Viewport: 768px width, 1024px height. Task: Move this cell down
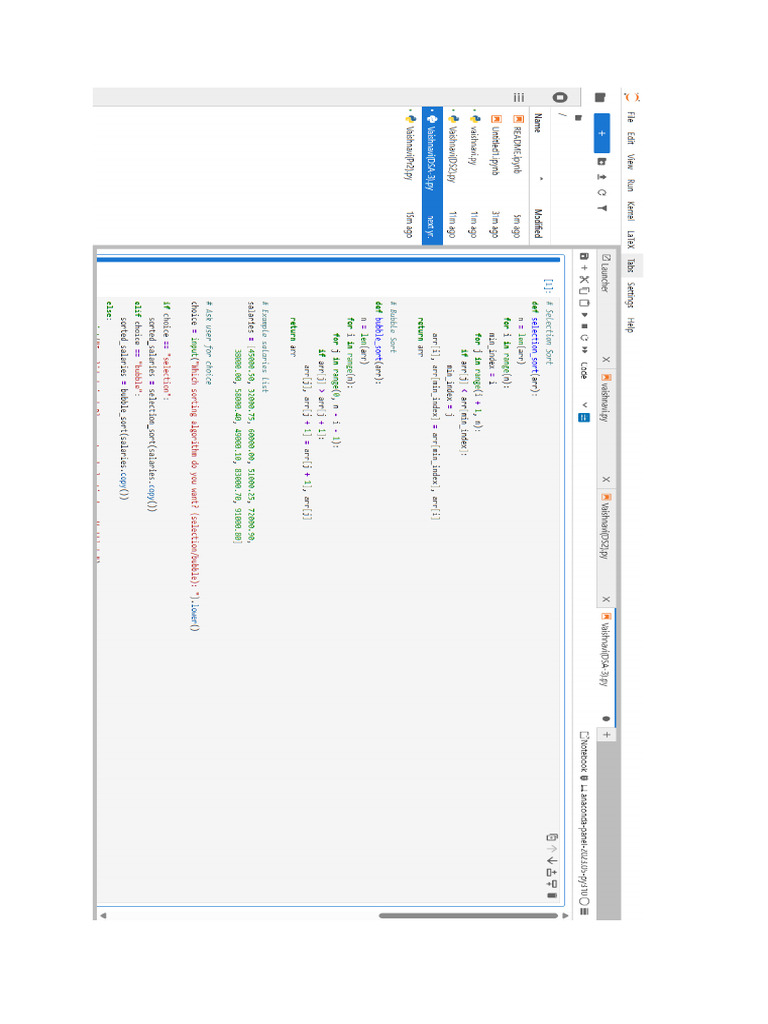tap(552, 860)
